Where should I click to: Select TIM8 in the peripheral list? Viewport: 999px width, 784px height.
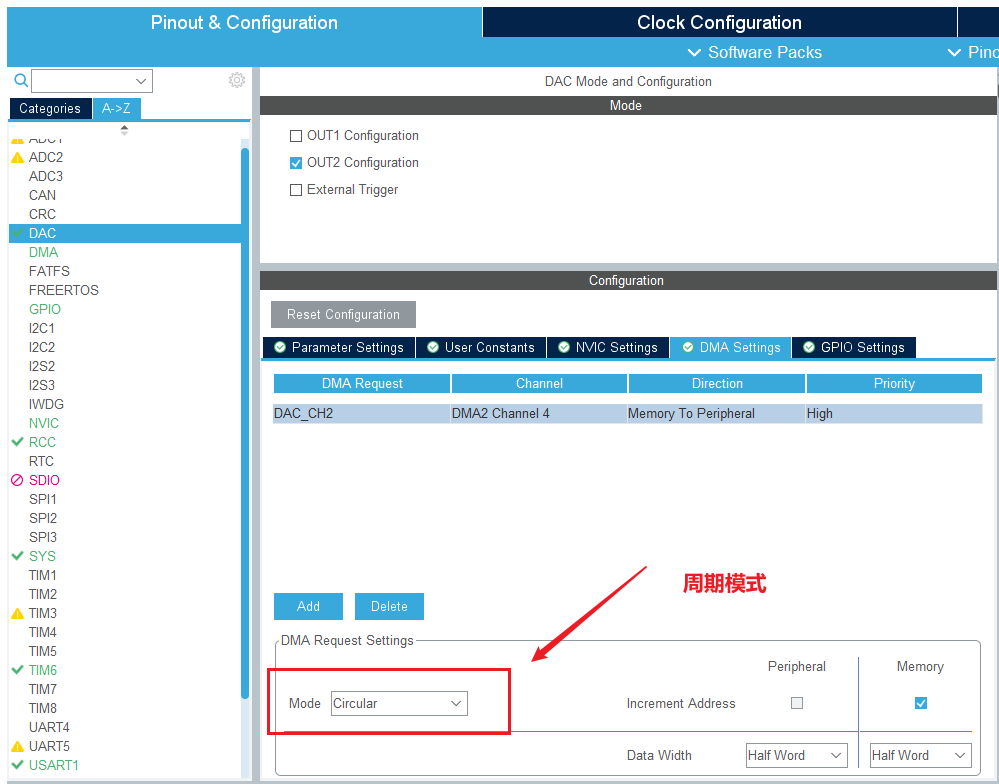click(43, 708)
